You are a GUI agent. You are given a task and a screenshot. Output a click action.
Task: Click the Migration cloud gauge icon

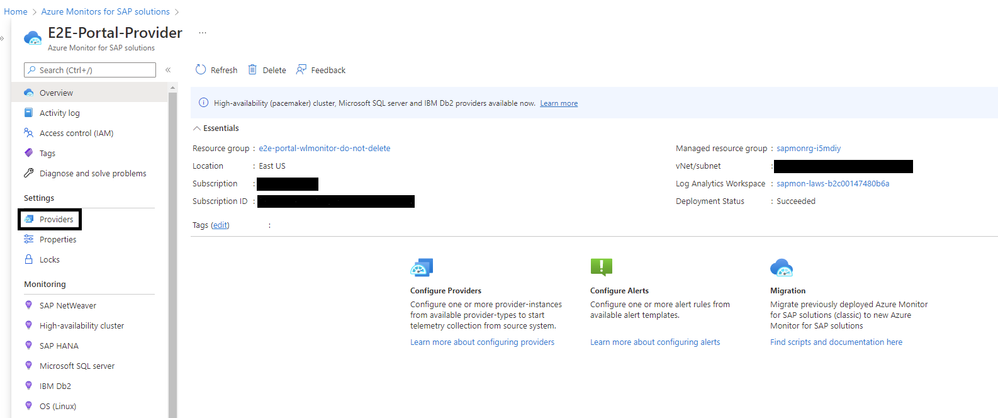[781, 268]
